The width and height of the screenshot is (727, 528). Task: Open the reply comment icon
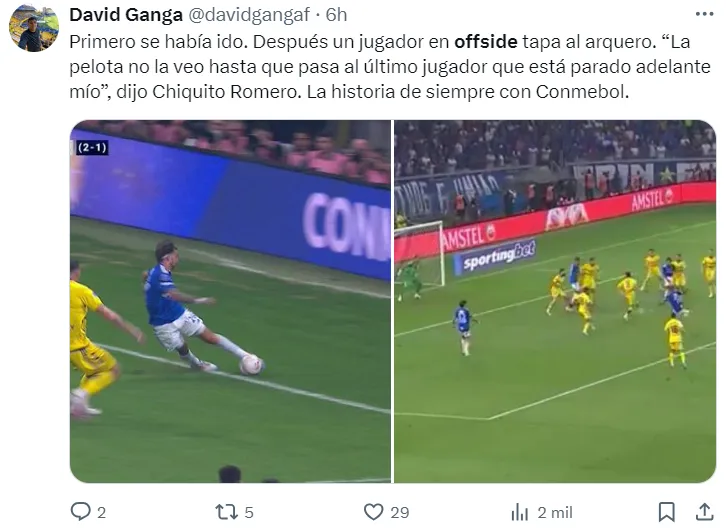pyautogui.click(x=80, y=512)
